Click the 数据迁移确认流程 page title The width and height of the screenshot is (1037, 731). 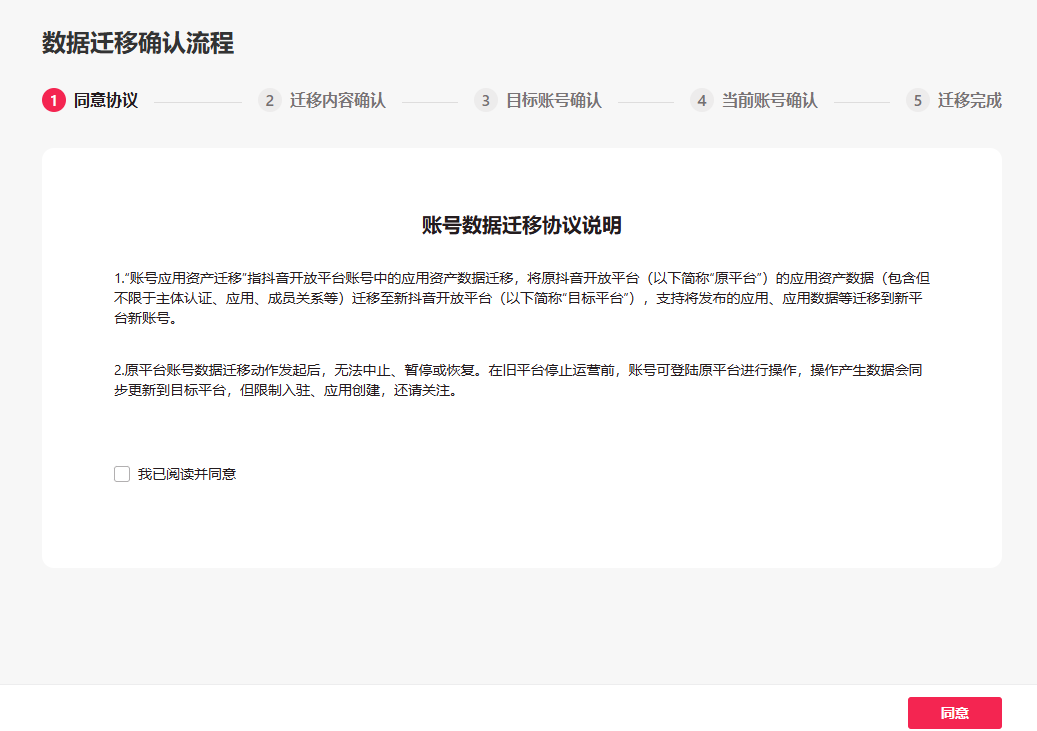pyautogui.click(x=138, y=43)
